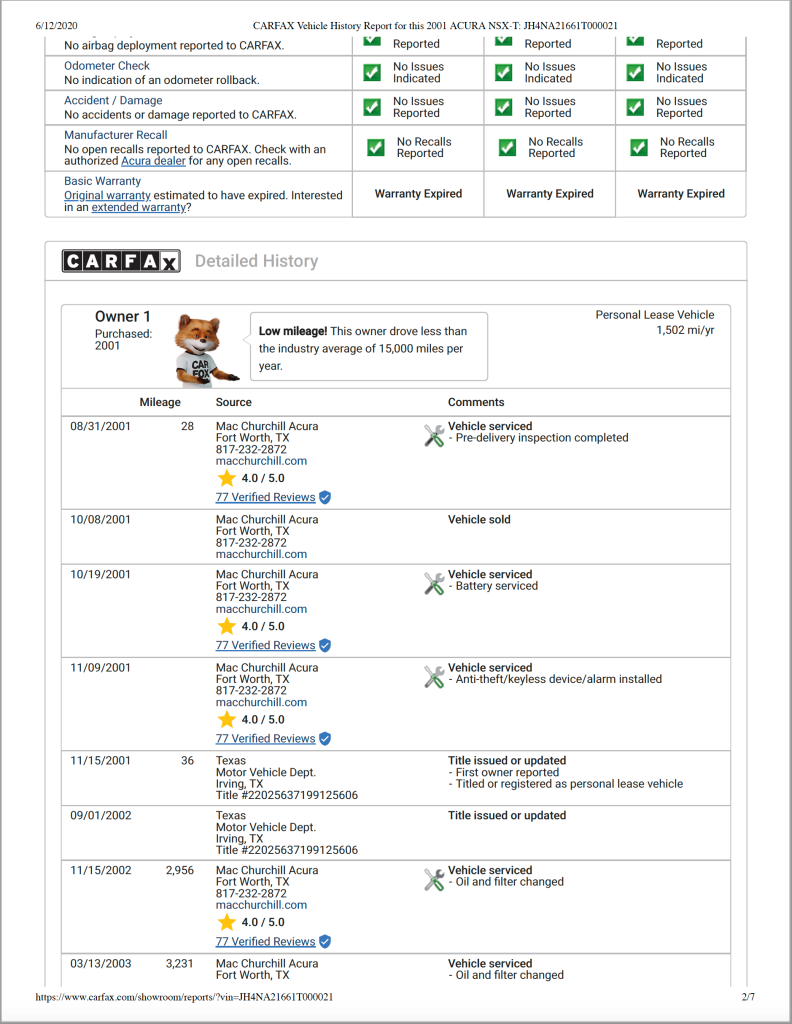Screen dimensions: 792x1024
Task: Open 77 Verified Reviews in 08/31/2001 entry
Action: point(265,497)
